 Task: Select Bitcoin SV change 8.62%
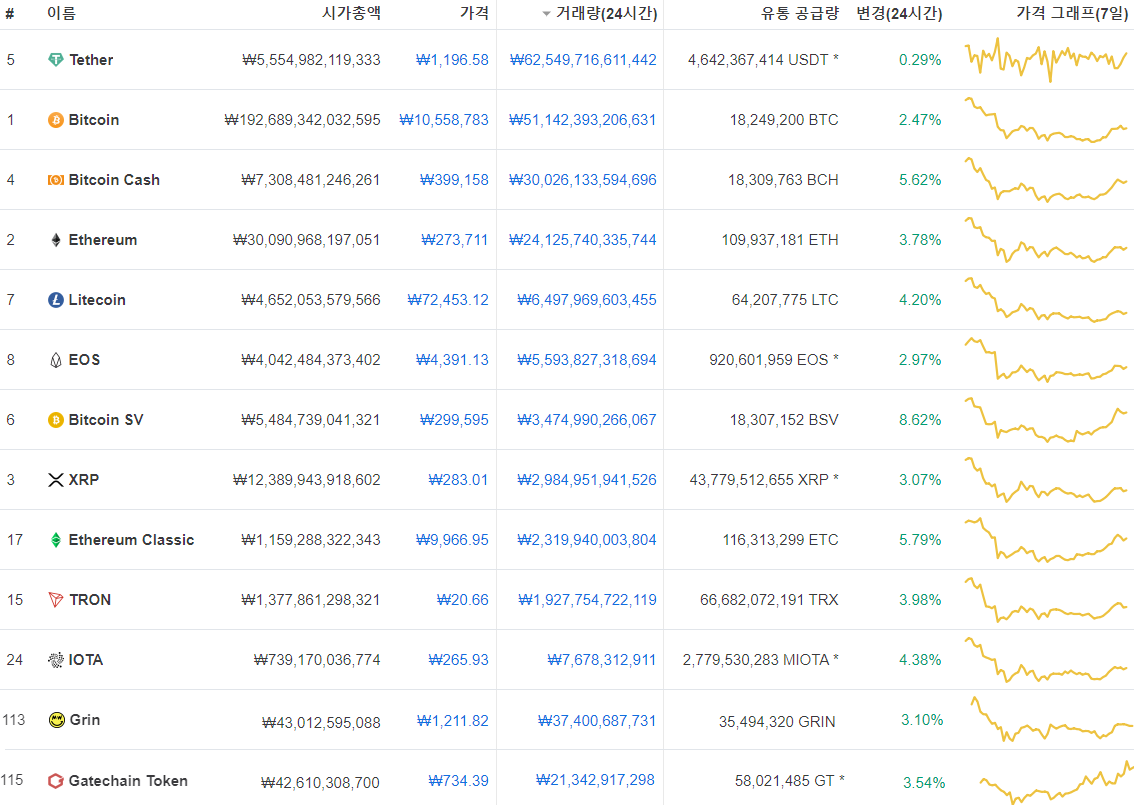[x=920, y=420]
